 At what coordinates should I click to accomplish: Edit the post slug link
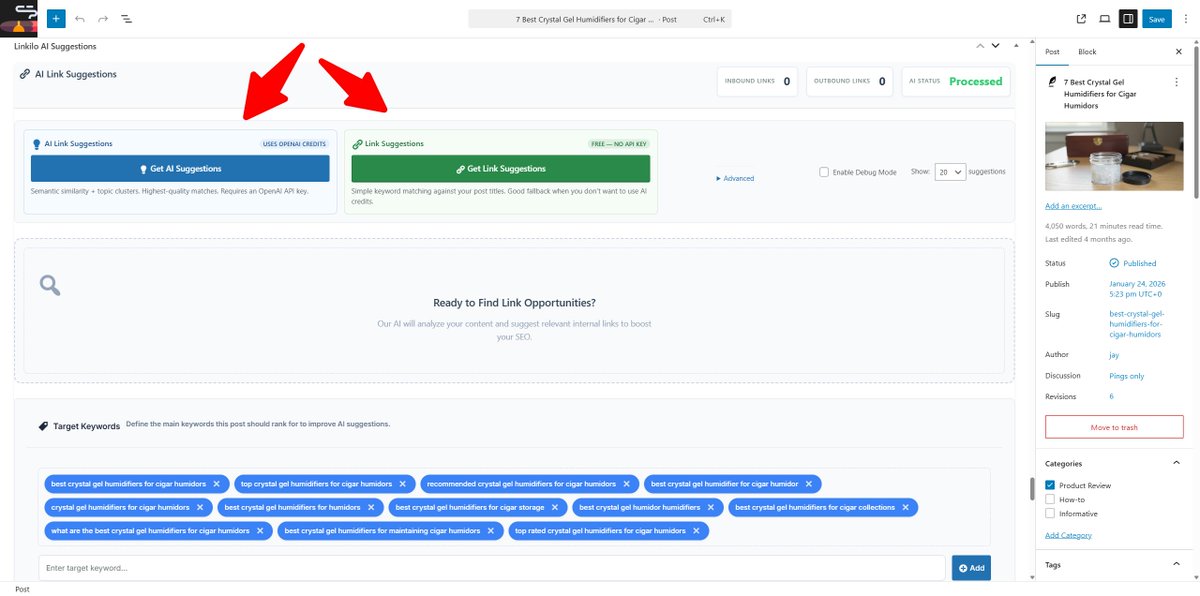[1137, 324]
